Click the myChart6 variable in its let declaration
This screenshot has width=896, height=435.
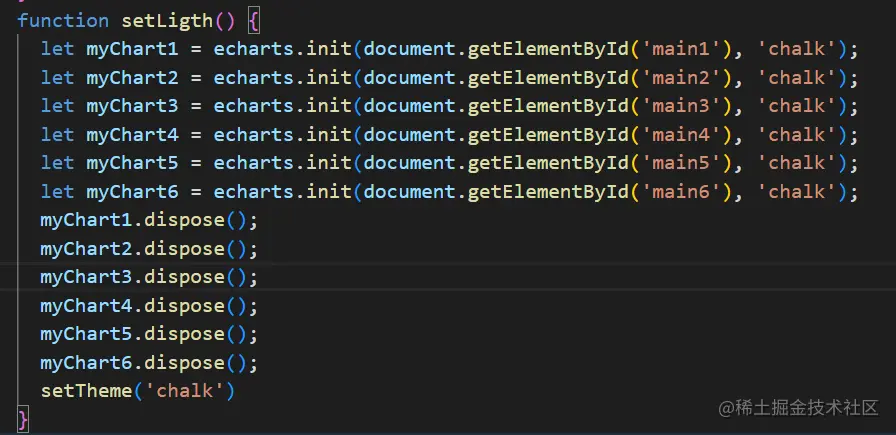[x=132, y=193]
